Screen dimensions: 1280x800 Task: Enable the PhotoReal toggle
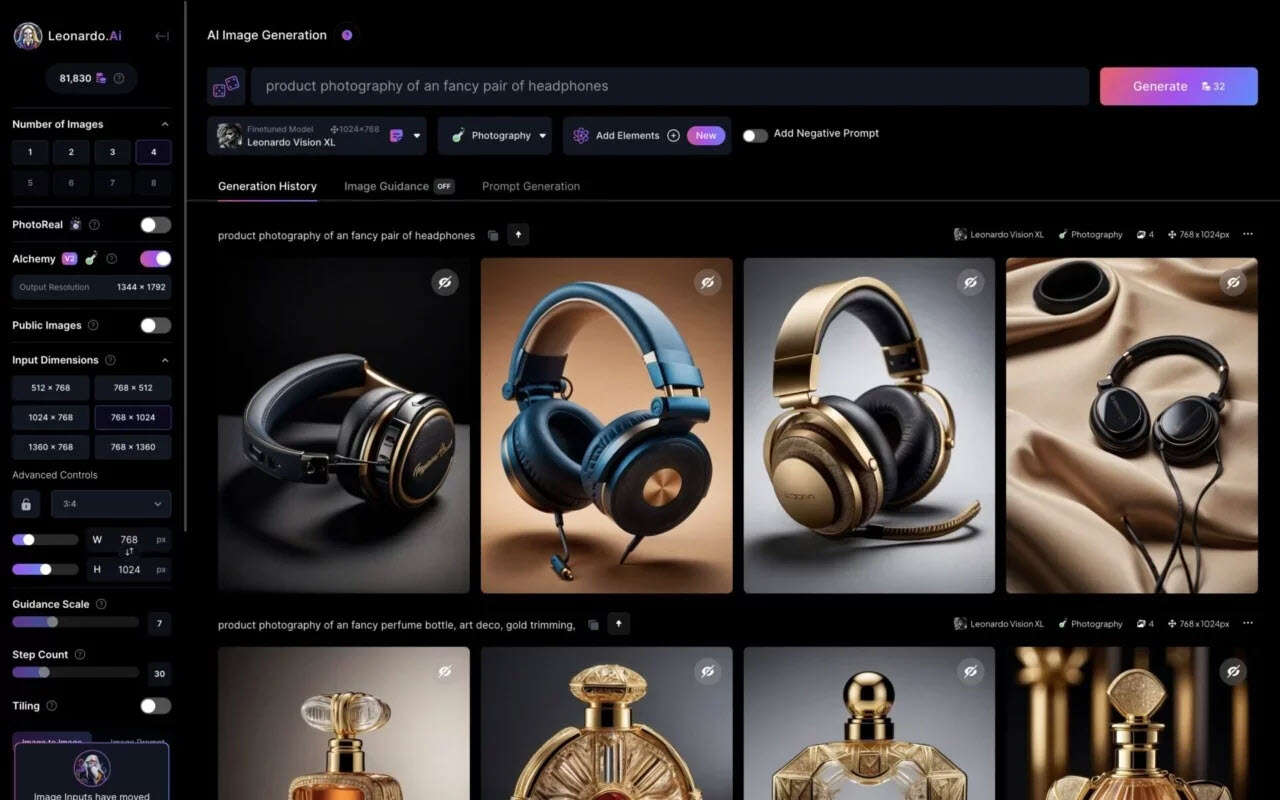[155, 225]
